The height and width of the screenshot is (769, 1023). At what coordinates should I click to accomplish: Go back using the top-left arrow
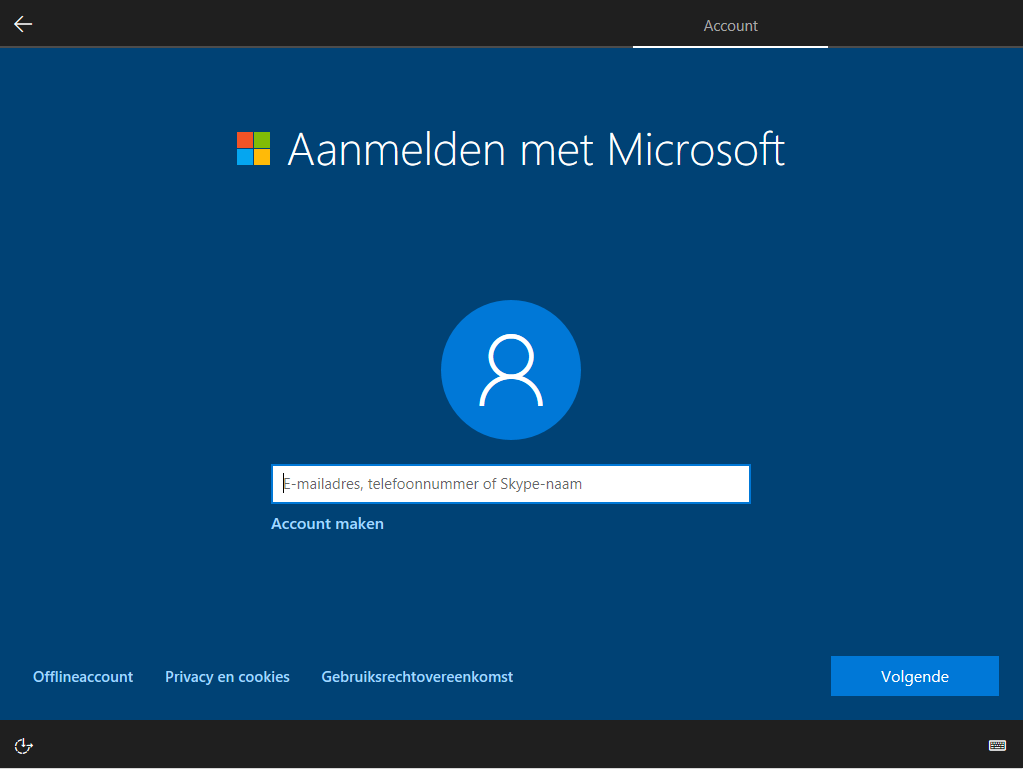click(x=23, y=24)
